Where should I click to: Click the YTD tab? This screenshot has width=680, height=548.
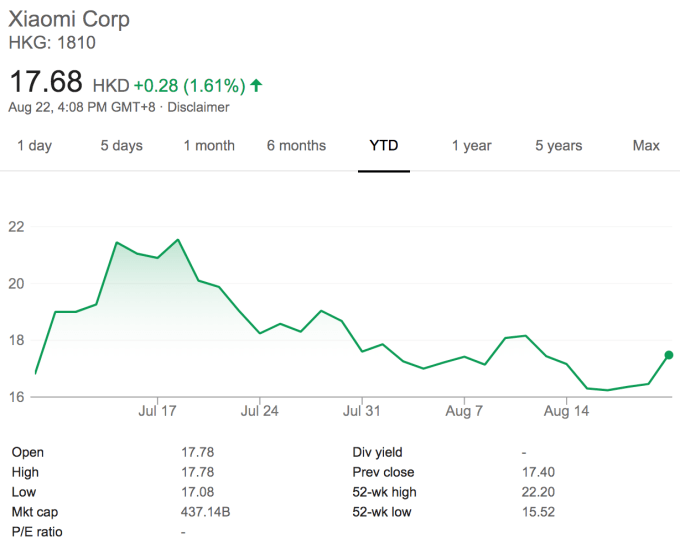coord(384,146)
